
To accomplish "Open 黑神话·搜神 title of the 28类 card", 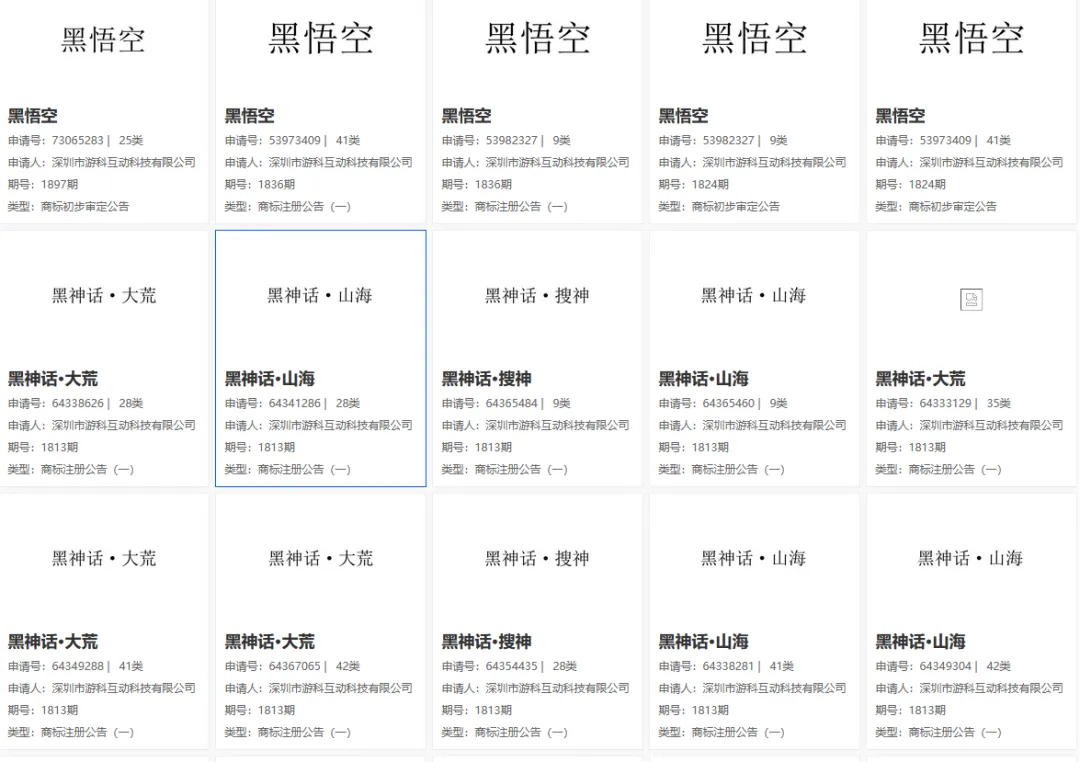I will (x=486, y=642).
